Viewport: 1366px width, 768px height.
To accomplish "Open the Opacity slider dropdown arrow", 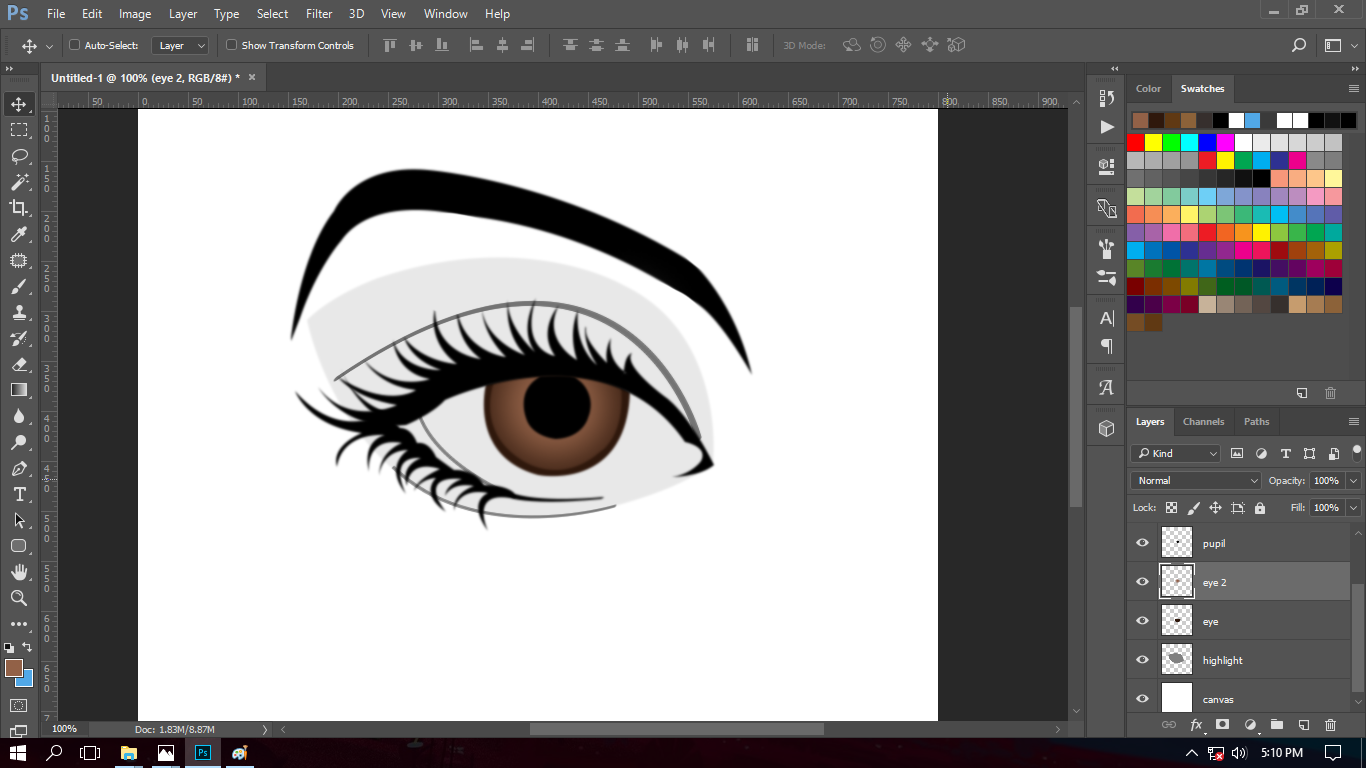I will coord(1353,481).
